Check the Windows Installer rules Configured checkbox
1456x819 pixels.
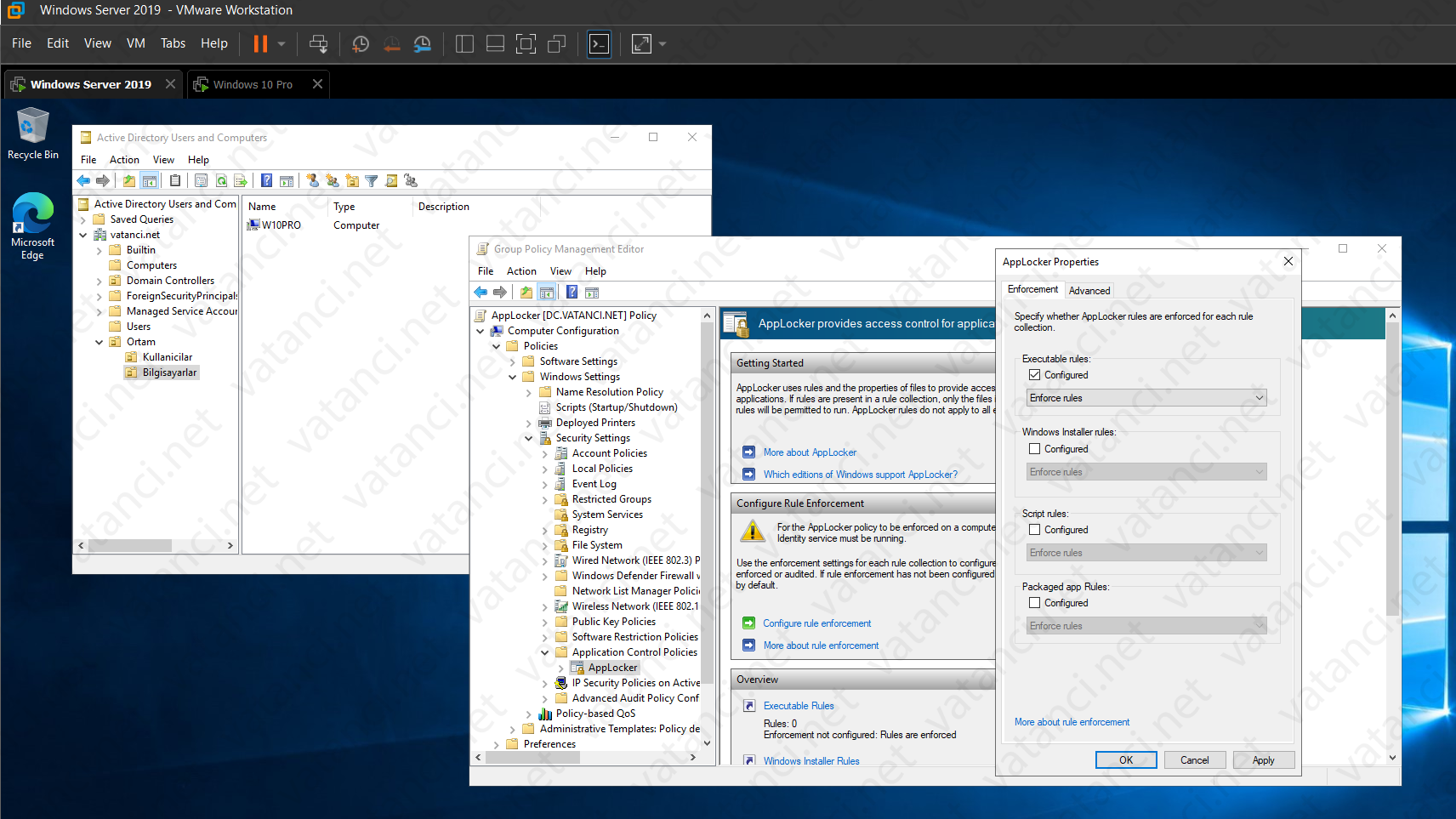[1034, 448]
